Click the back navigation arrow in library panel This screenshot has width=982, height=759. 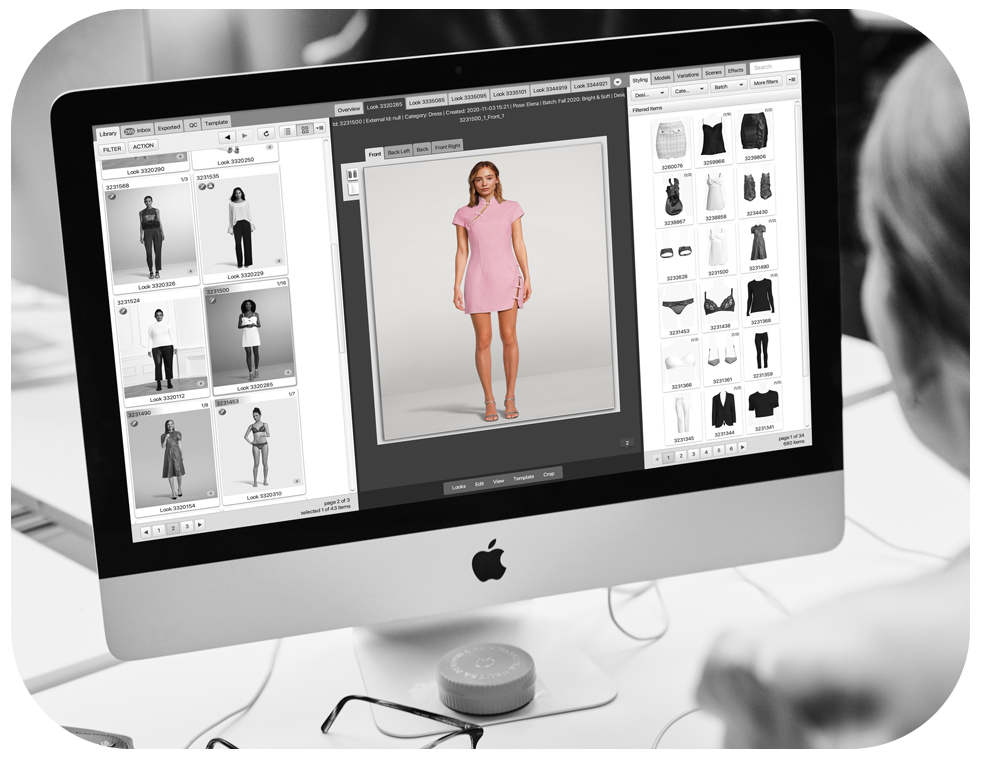point(228,137)
